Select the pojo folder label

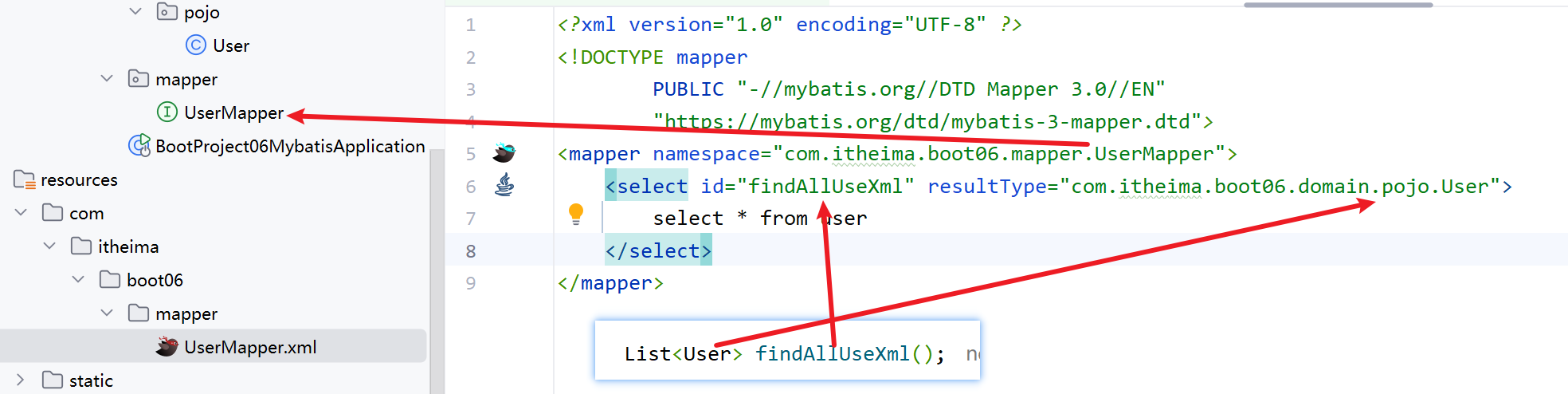[x=202, y=12]
